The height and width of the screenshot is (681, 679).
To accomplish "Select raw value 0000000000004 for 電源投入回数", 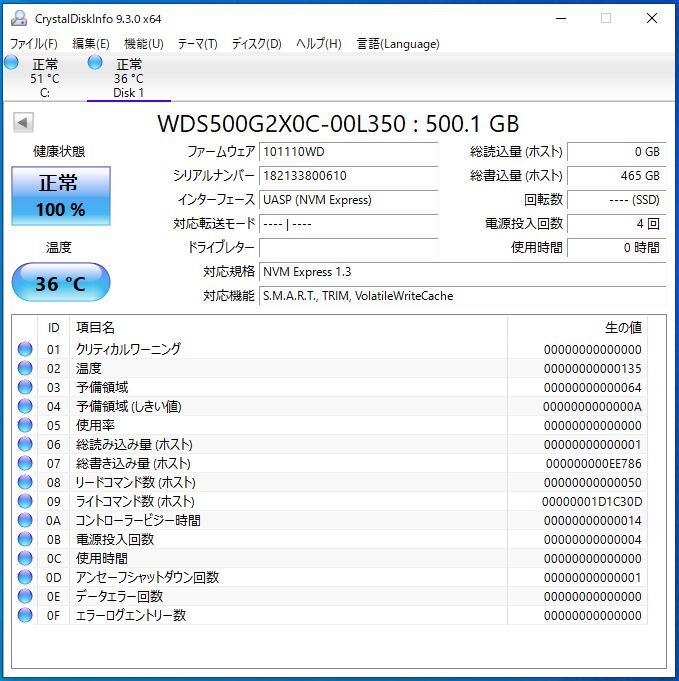I will coord(593,540).
